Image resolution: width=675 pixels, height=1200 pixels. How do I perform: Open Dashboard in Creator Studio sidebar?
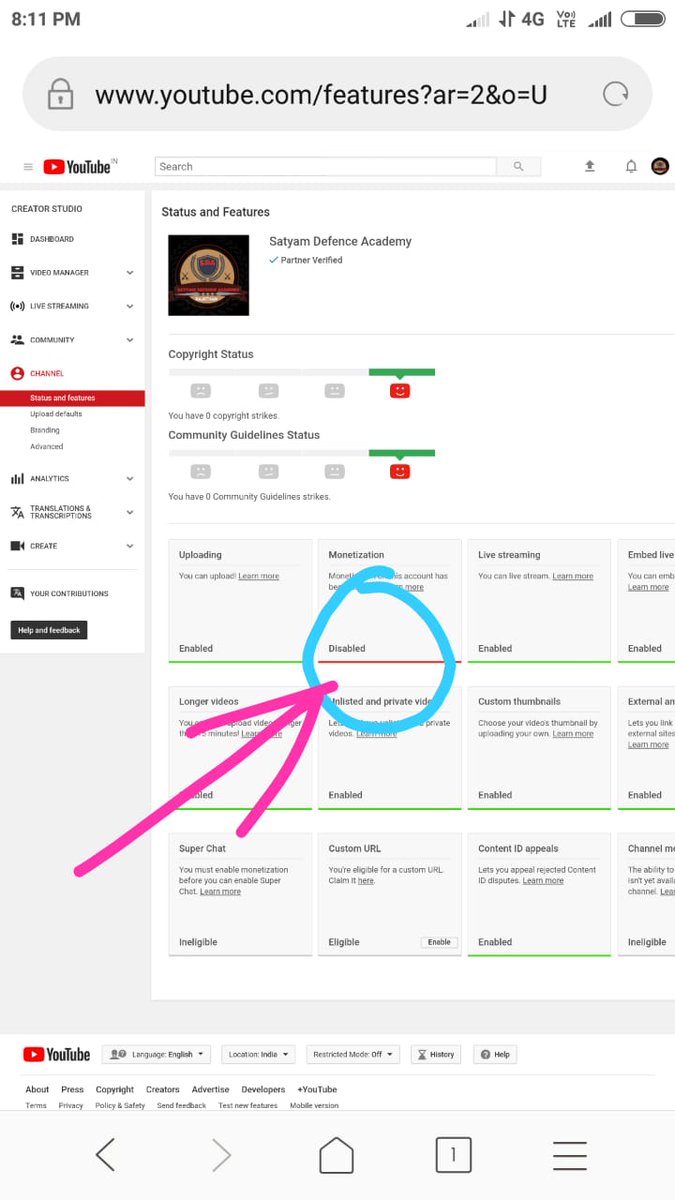[x=51, y=239]
